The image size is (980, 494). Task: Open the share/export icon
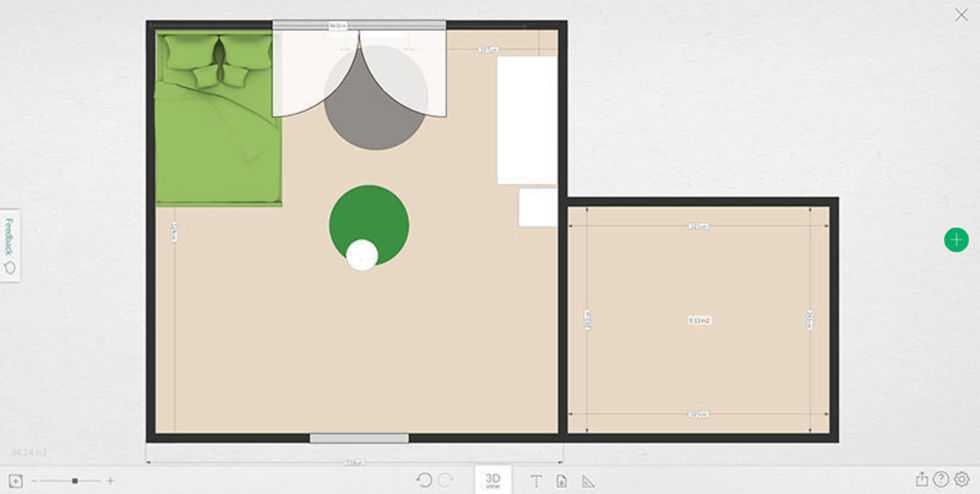pyautogui.click(x=921, y=480)
